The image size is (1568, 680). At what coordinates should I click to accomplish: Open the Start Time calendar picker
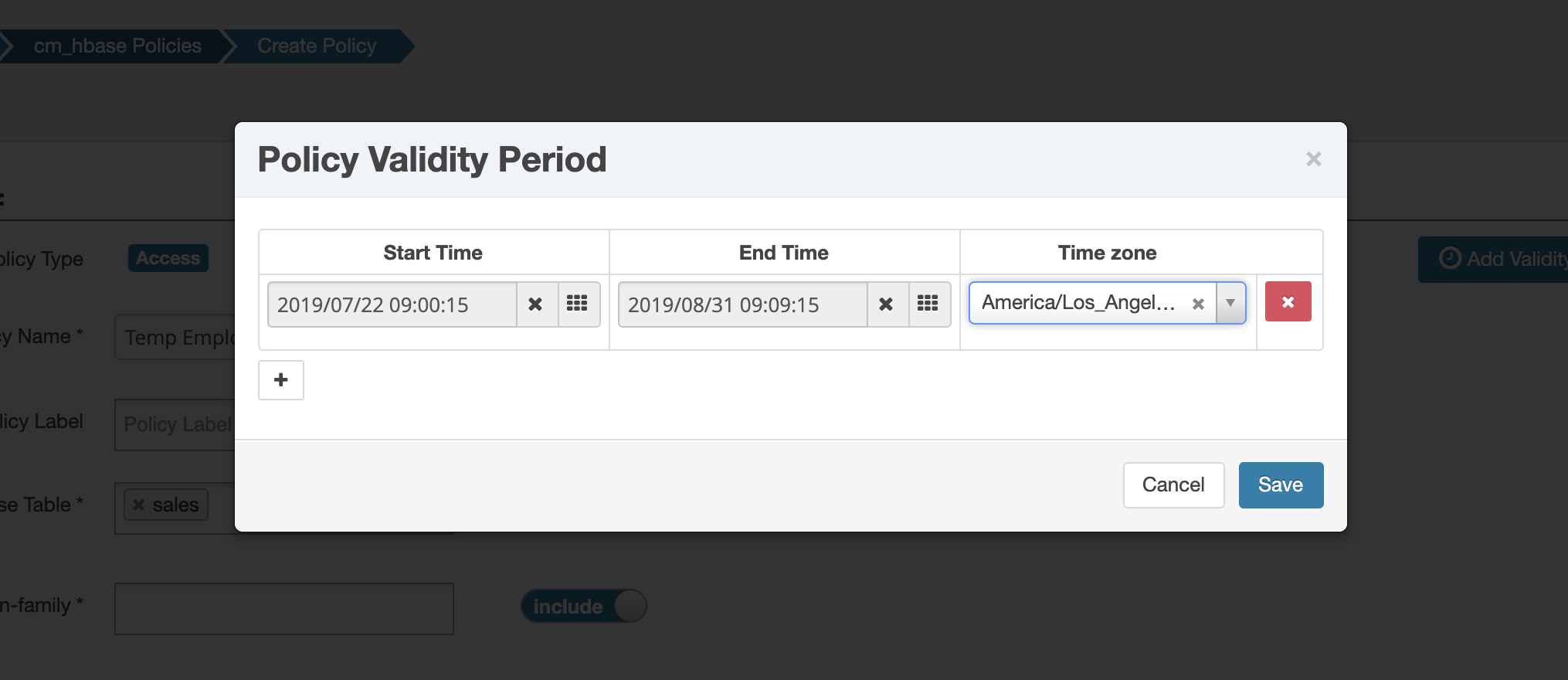(x=578, y=304)
